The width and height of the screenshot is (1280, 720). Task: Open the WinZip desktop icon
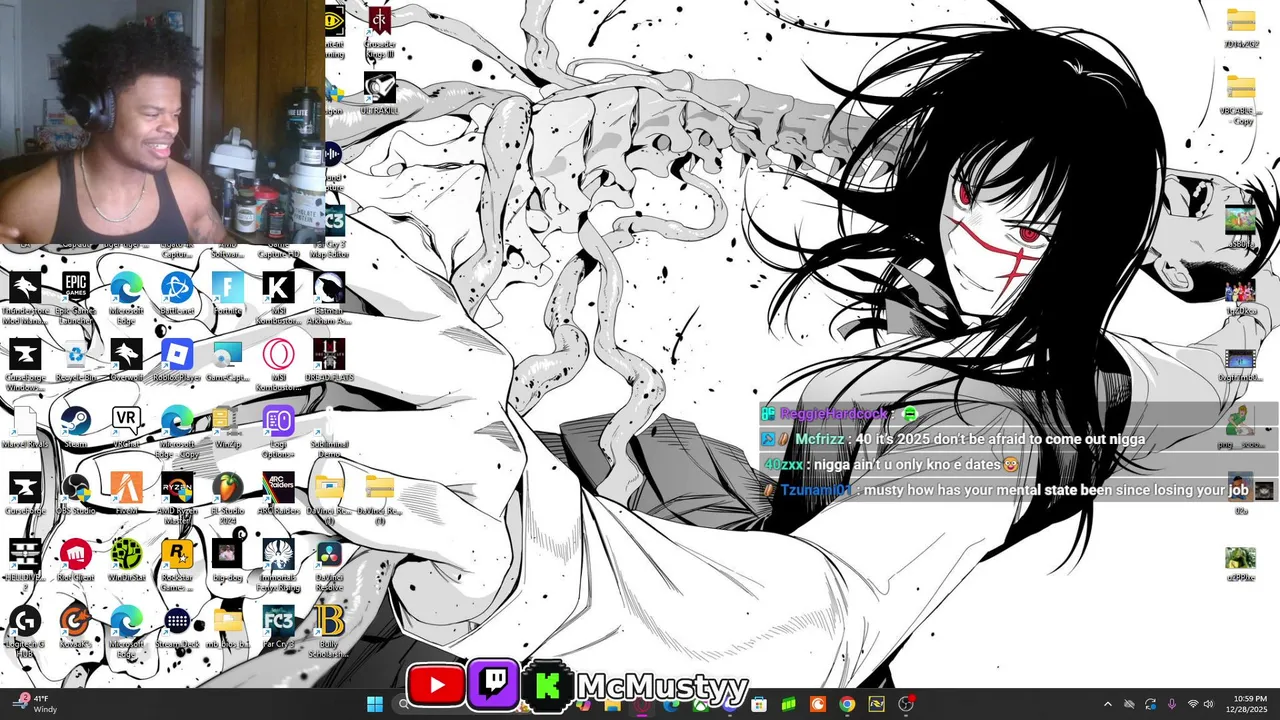228,428
